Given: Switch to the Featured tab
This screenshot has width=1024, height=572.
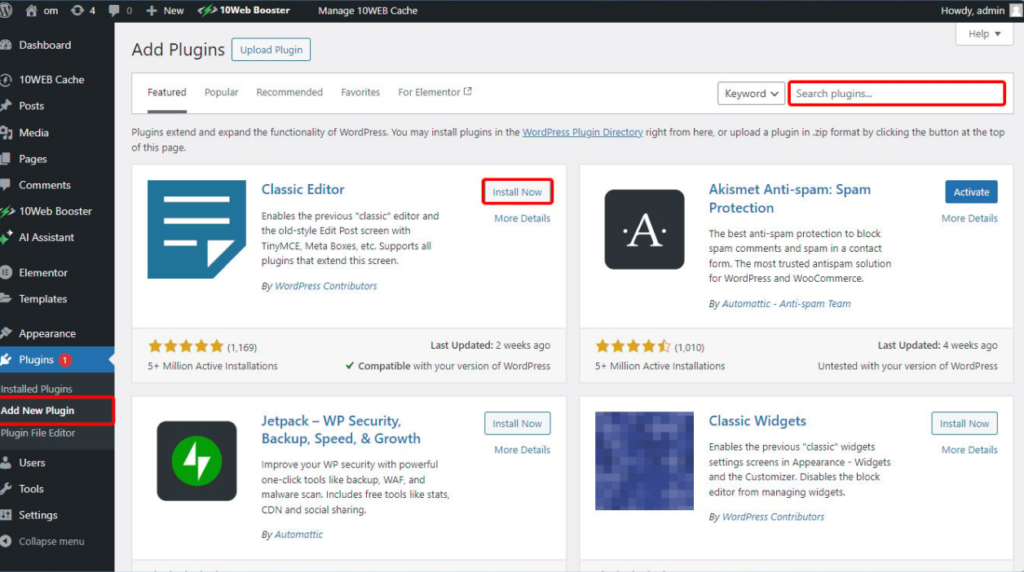Looking at the screenshot, I should click(167, 92).
